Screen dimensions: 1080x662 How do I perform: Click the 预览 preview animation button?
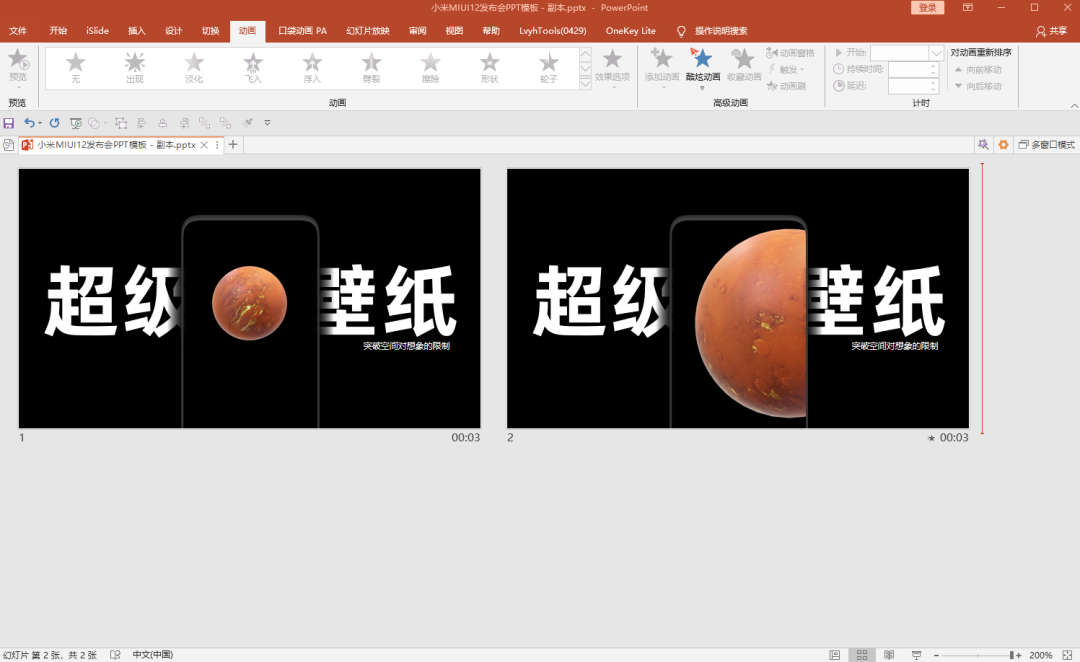(x=18, y=68)
